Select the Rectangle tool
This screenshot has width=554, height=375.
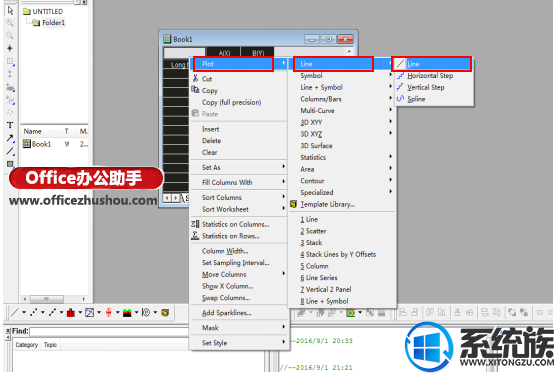[10, 164]
